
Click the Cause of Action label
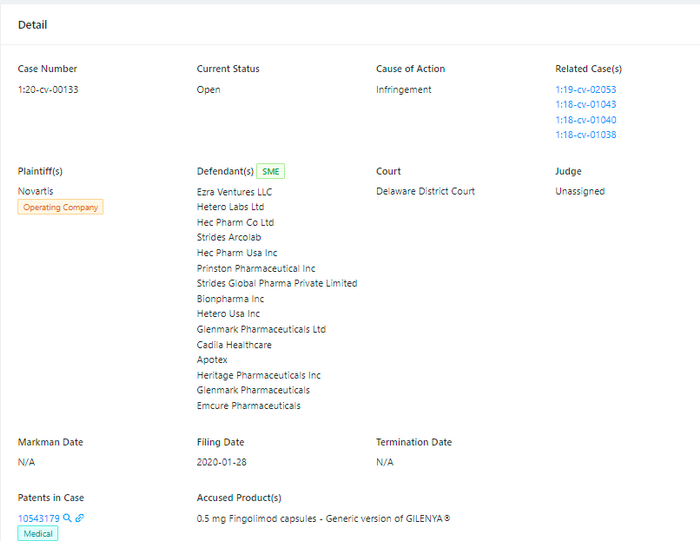pos(410,69)
